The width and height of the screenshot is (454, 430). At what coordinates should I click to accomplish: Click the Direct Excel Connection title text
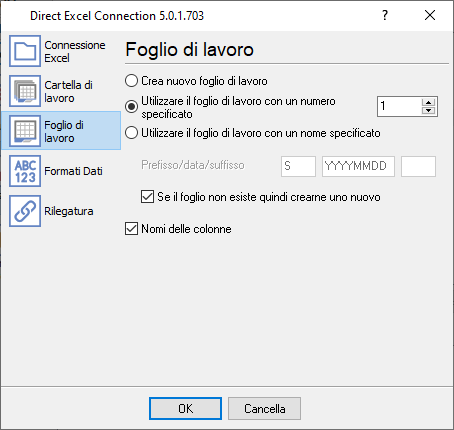[x=117, y=16]
